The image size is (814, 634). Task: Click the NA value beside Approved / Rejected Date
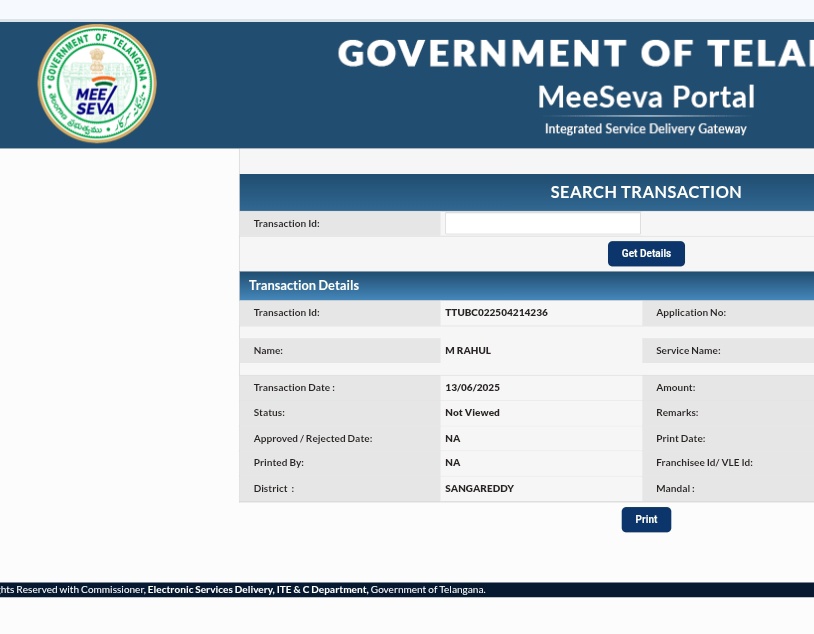pos(452,438)
